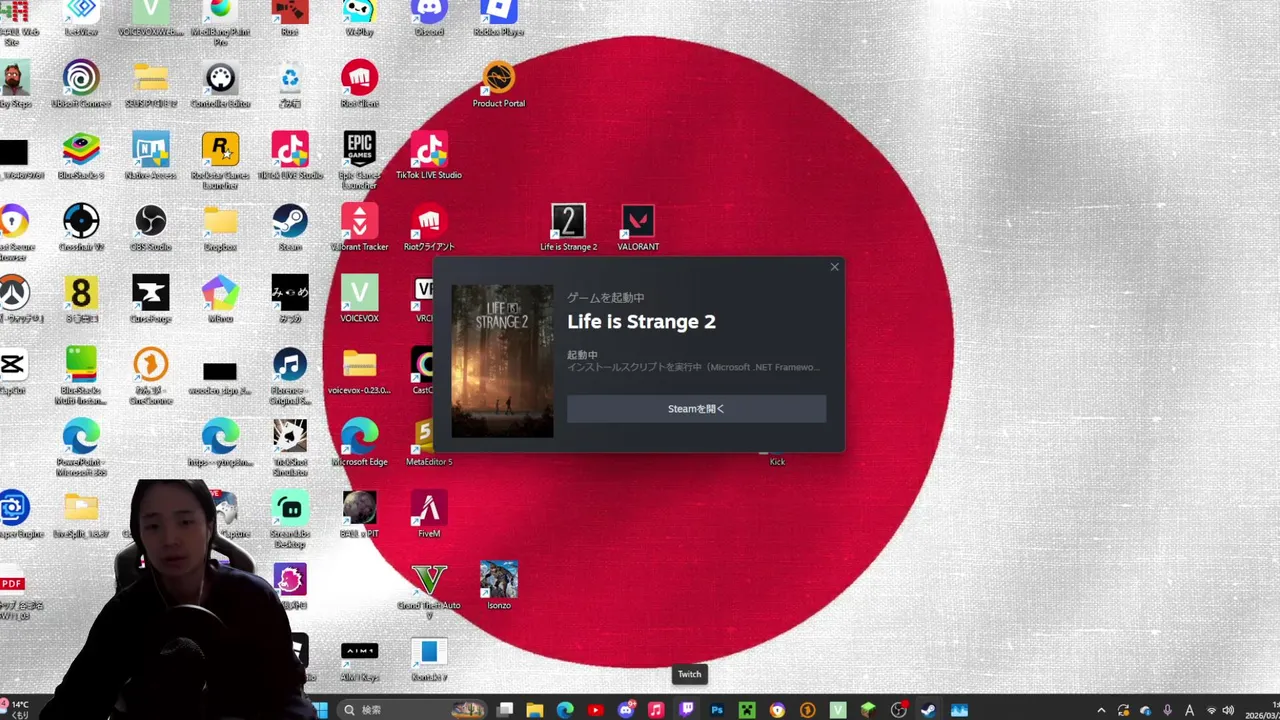Open File Explorer from the taskbar
The height and width of the screenshot is (720, 1280).
pos(535,710)
